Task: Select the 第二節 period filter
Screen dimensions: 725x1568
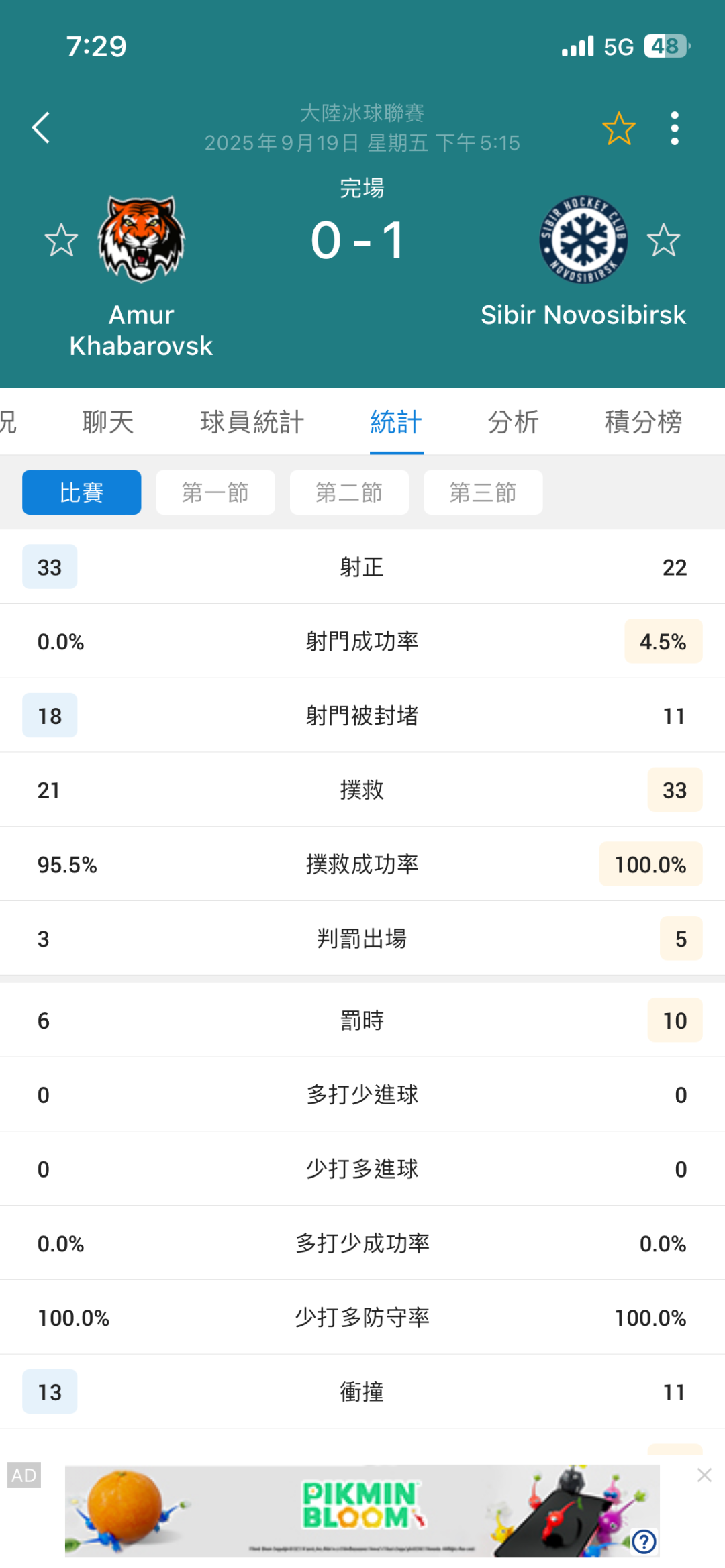Action: tap(349, 492)
